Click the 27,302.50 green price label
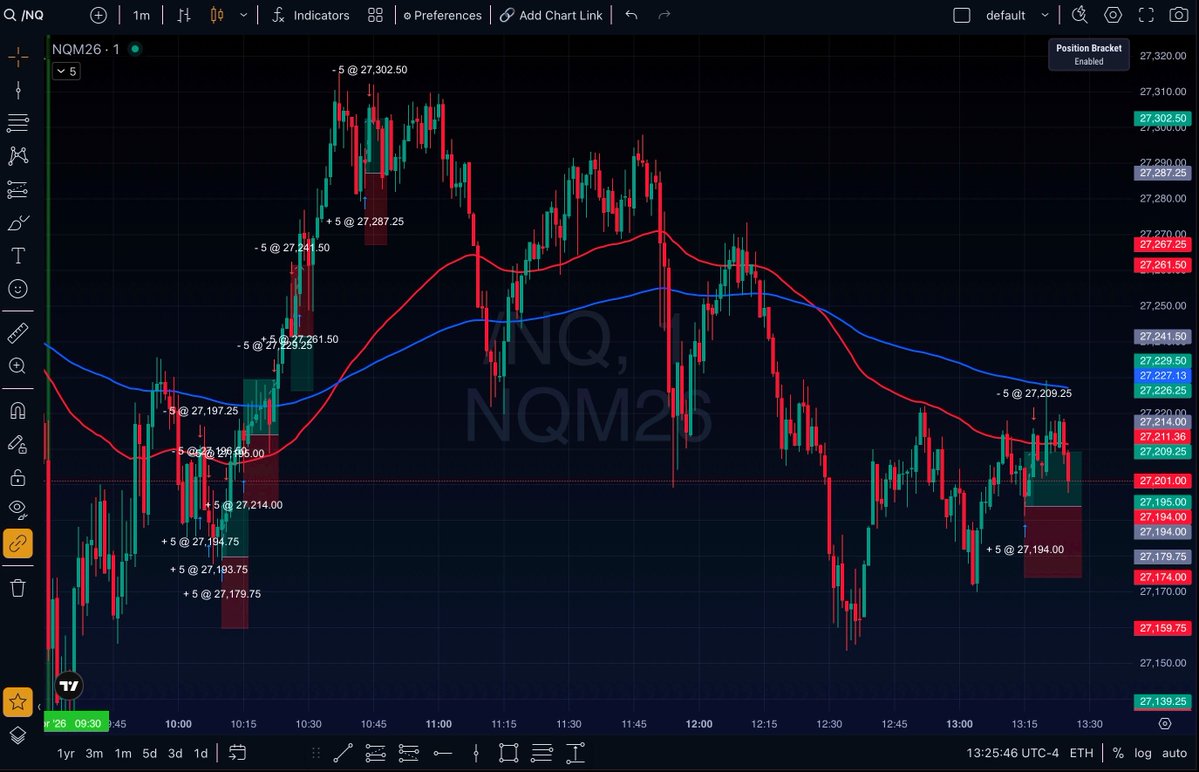The height and width of the screenshot is (772, 1199). point(1163,118)
